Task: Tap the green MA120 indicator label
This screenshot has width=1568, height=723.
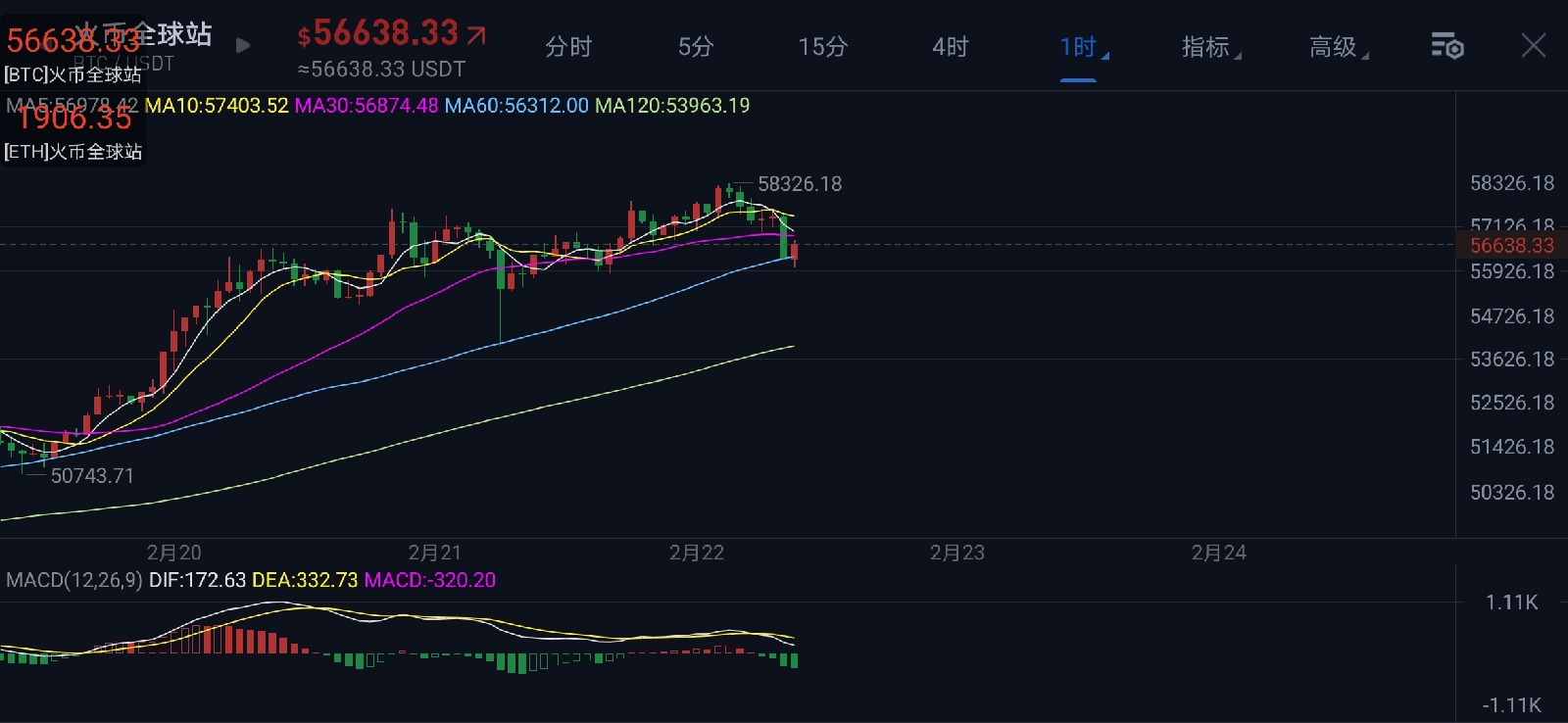Action: (672, 106)
